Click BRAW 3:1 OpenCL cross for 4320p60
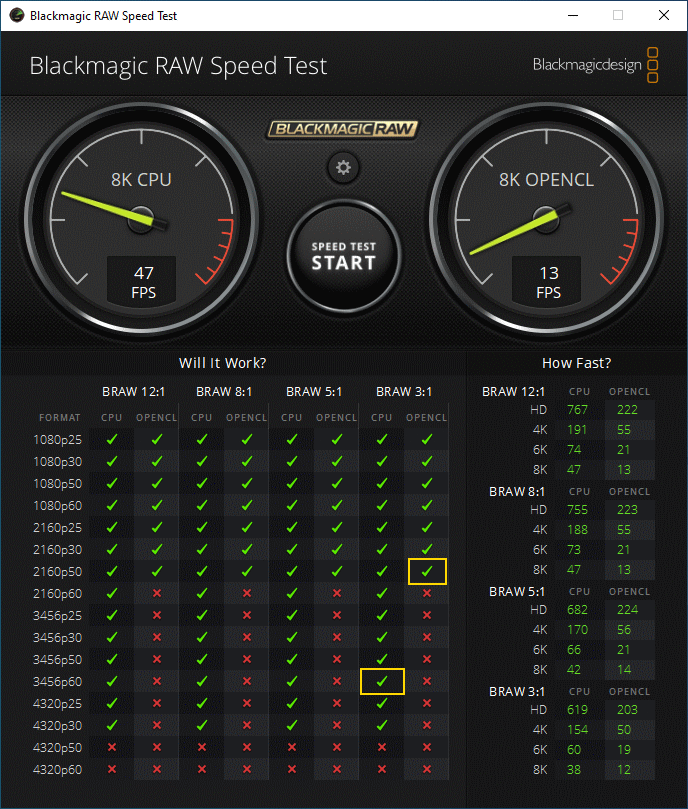 (427, 769)
